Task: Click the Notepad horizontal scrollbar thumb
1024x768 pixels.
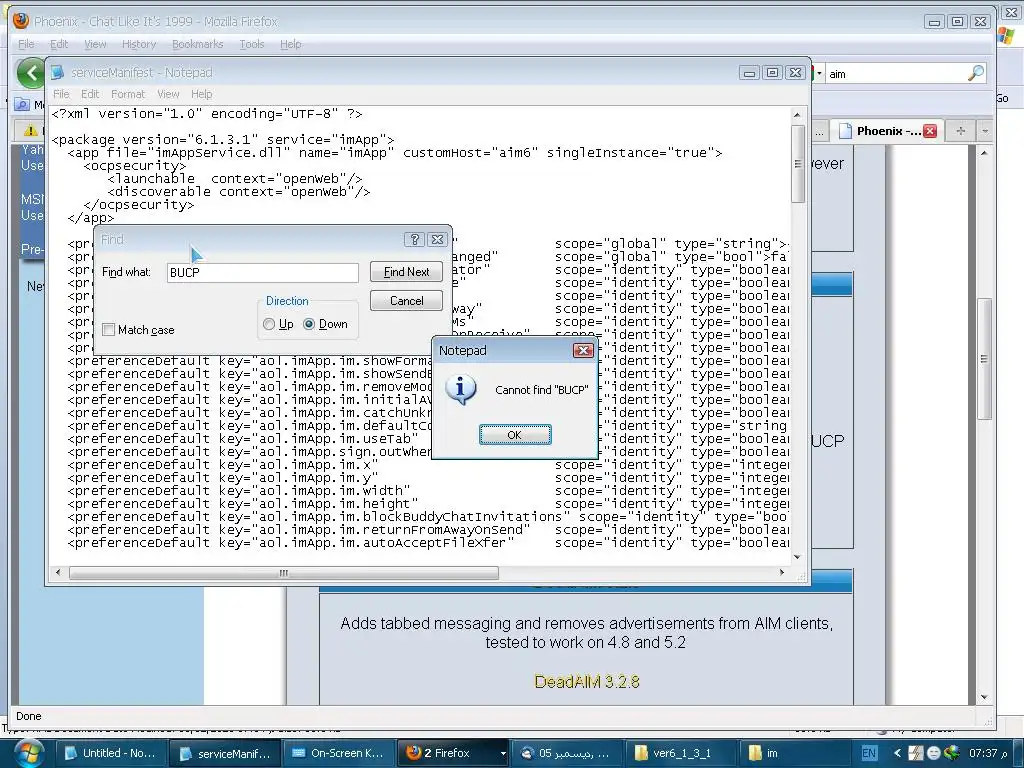Action: 283,573
